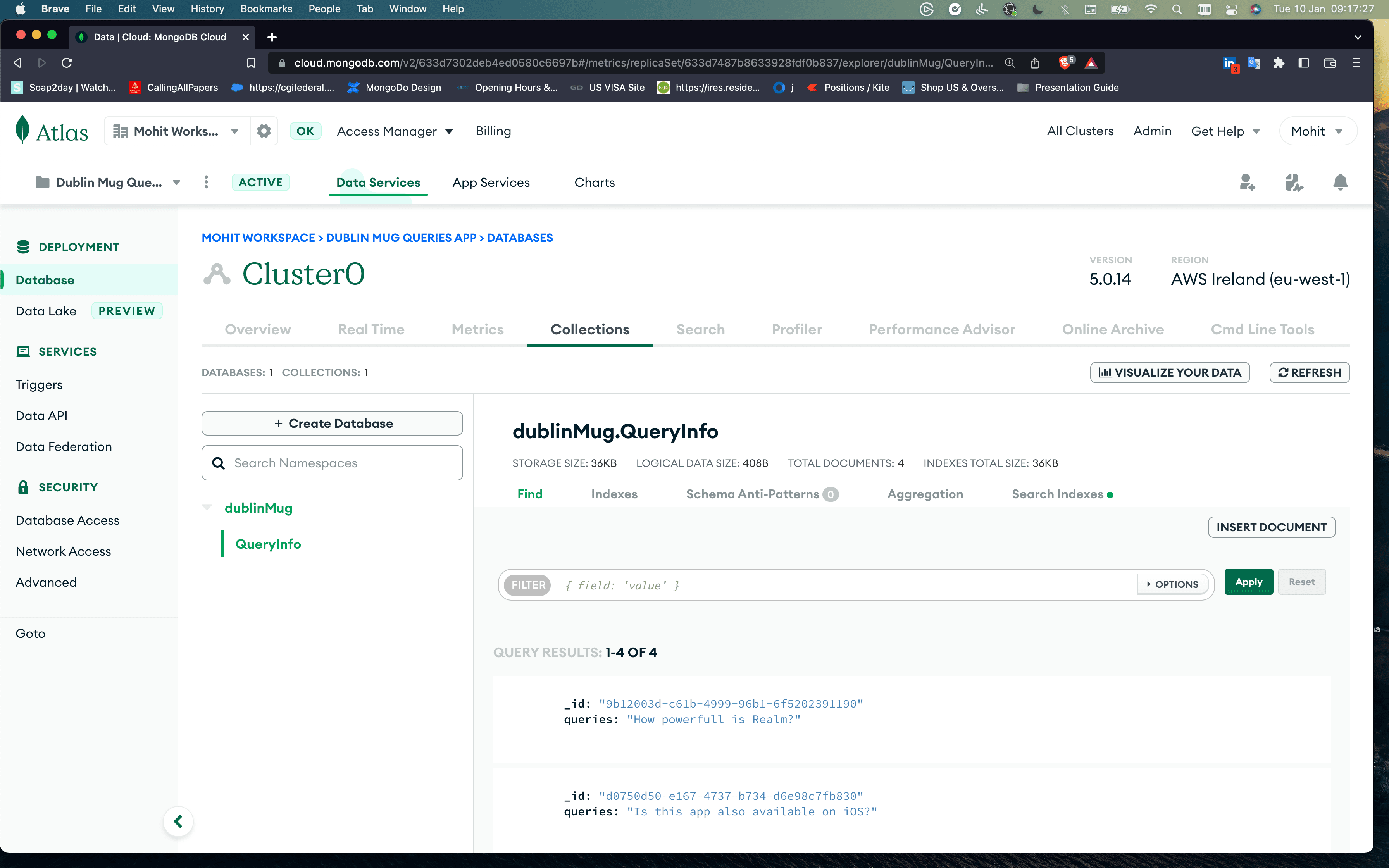Screen dimensions: 1389x868
Task: Open Search Indexes tab
Action: point(1062,494)
